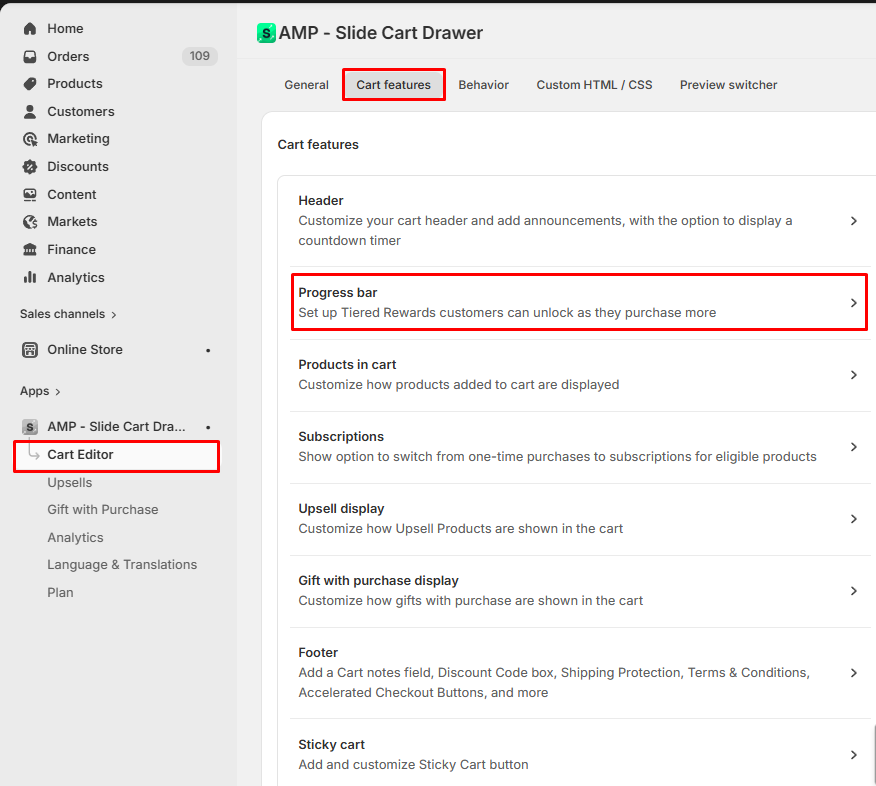Open Gift with Purchase submenu item
The height and width of the screenshot is (786, 876).
103,509
